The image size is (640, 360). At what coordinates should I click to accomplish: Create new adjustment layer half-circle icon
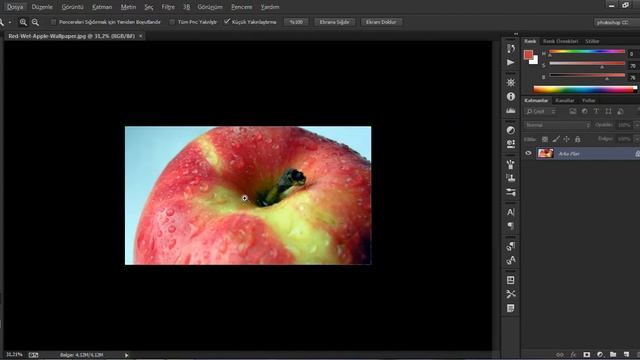click(600, 355)
